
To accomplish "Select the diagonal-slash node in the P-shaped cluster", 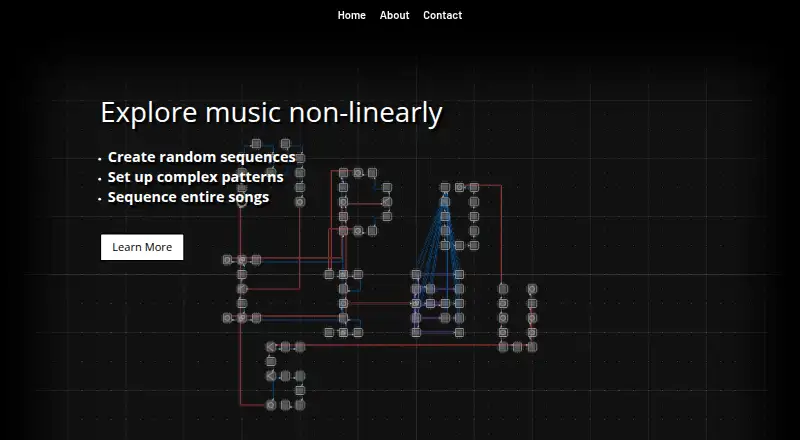I will coord(387,202).
